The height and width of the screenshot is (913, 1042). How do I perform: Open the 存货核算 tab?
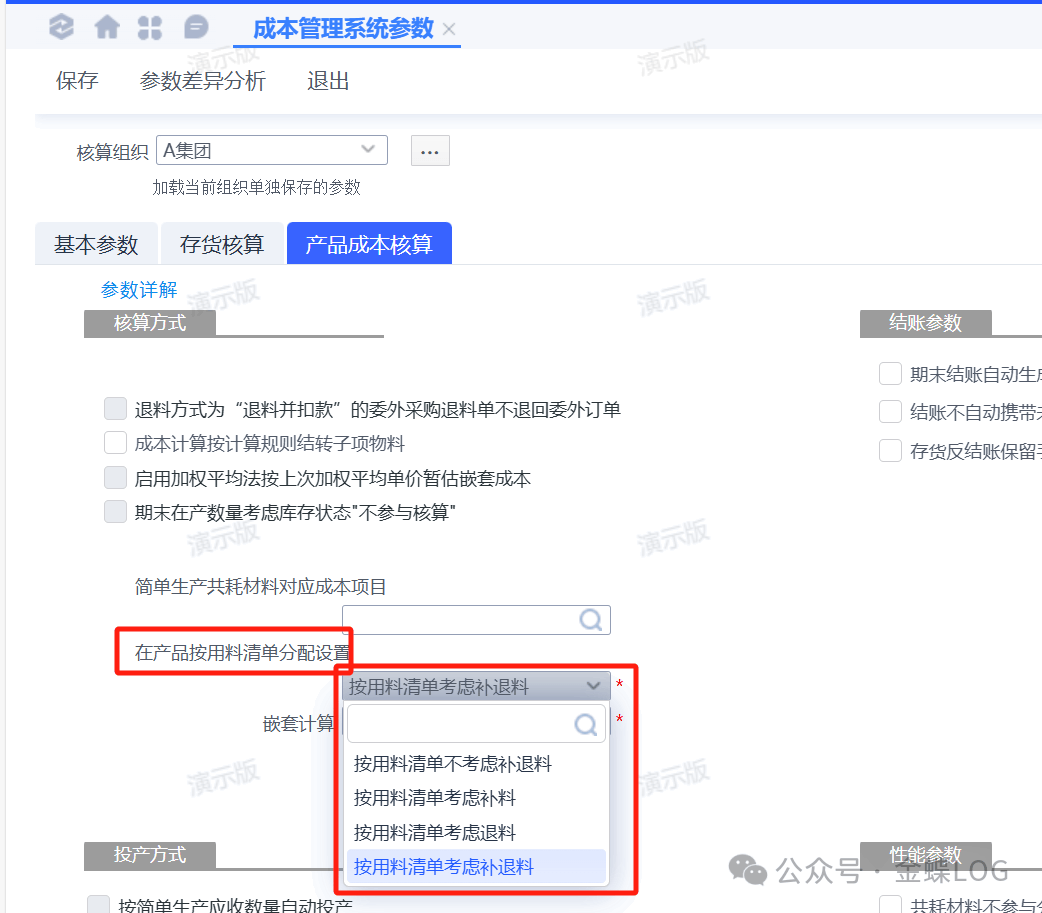[x=222, y=245]
